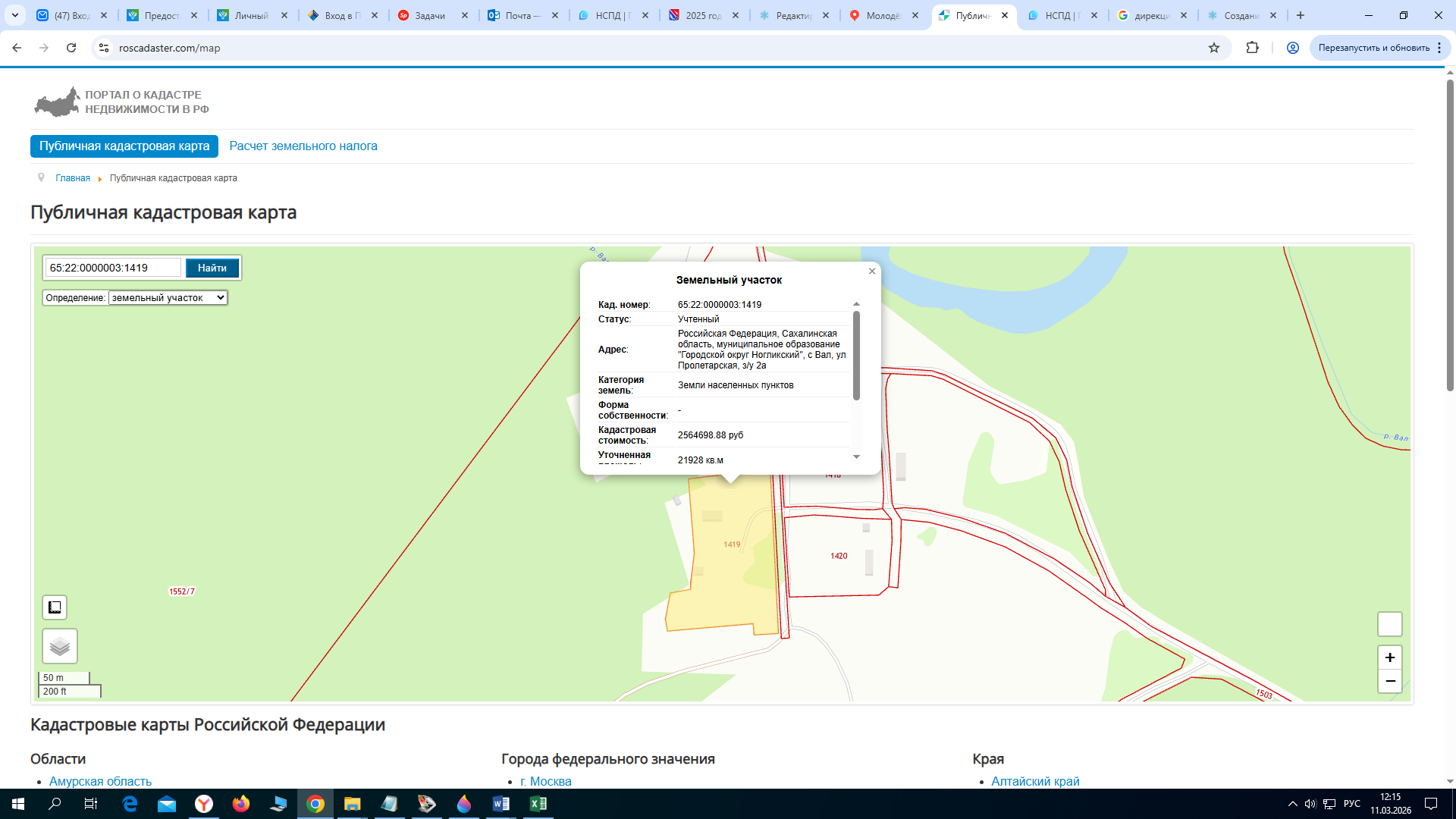Zoom out the map with minus button

pos(1390,681)
